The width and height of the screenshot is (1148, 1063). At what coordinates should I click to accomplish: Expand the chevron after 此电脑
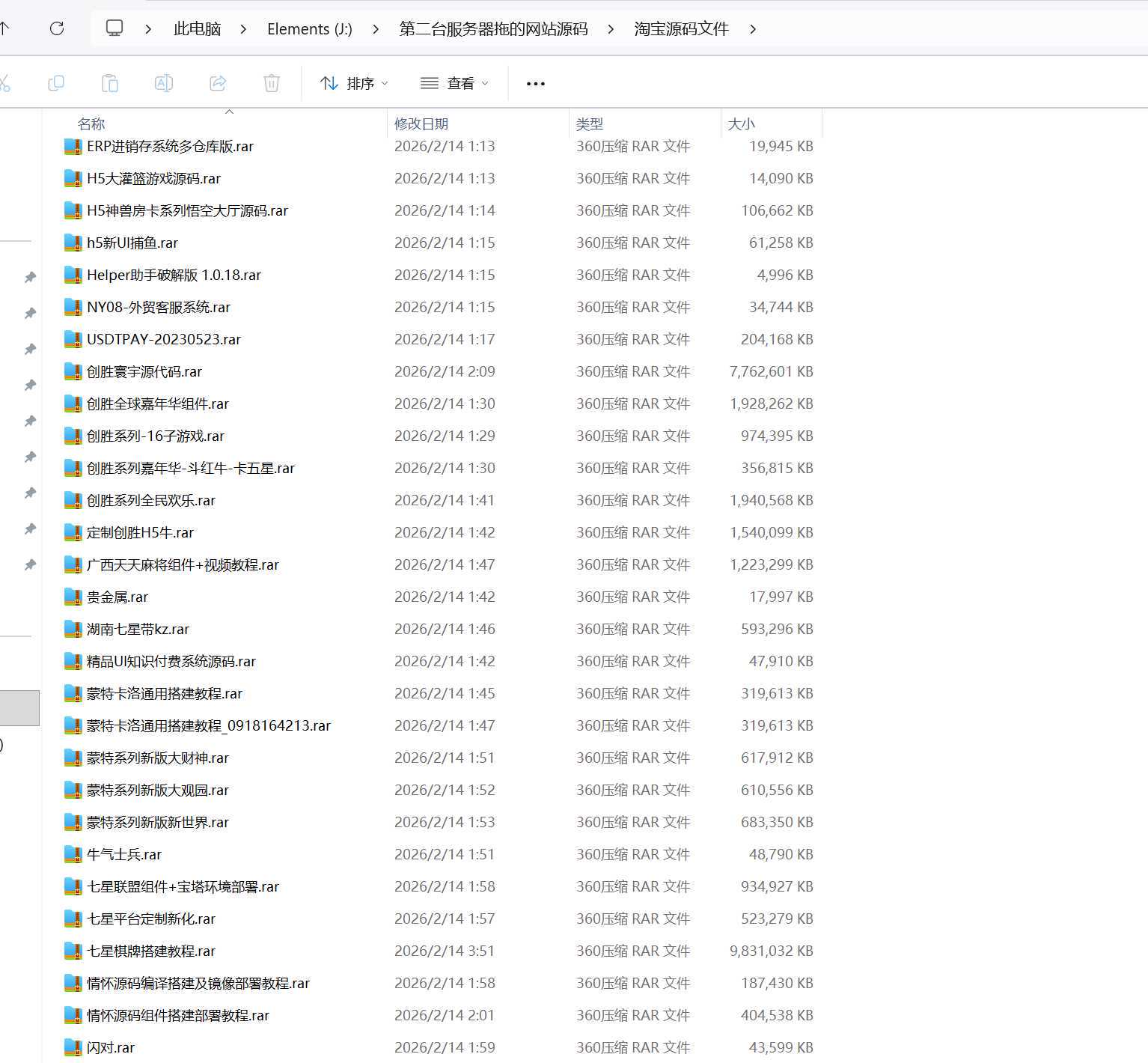[x=243, y=29]
